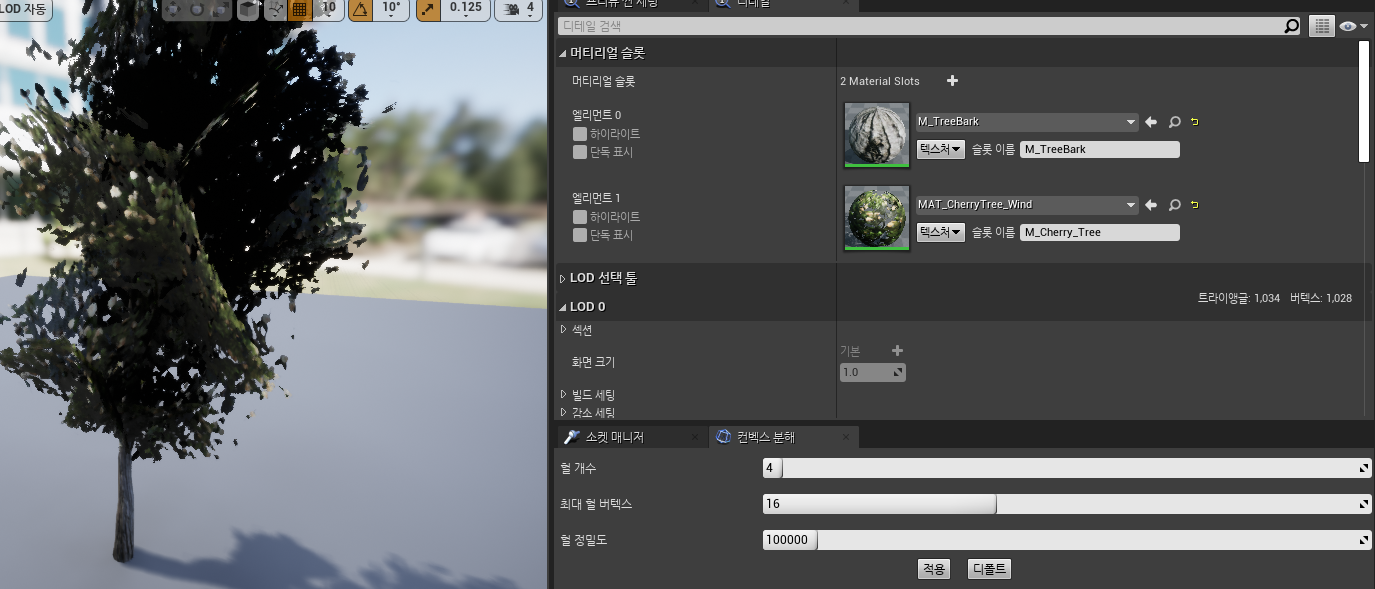The image size is (1375, 589).
Task: Open the property matrix grid view icon
Action: coord(1322,27)
